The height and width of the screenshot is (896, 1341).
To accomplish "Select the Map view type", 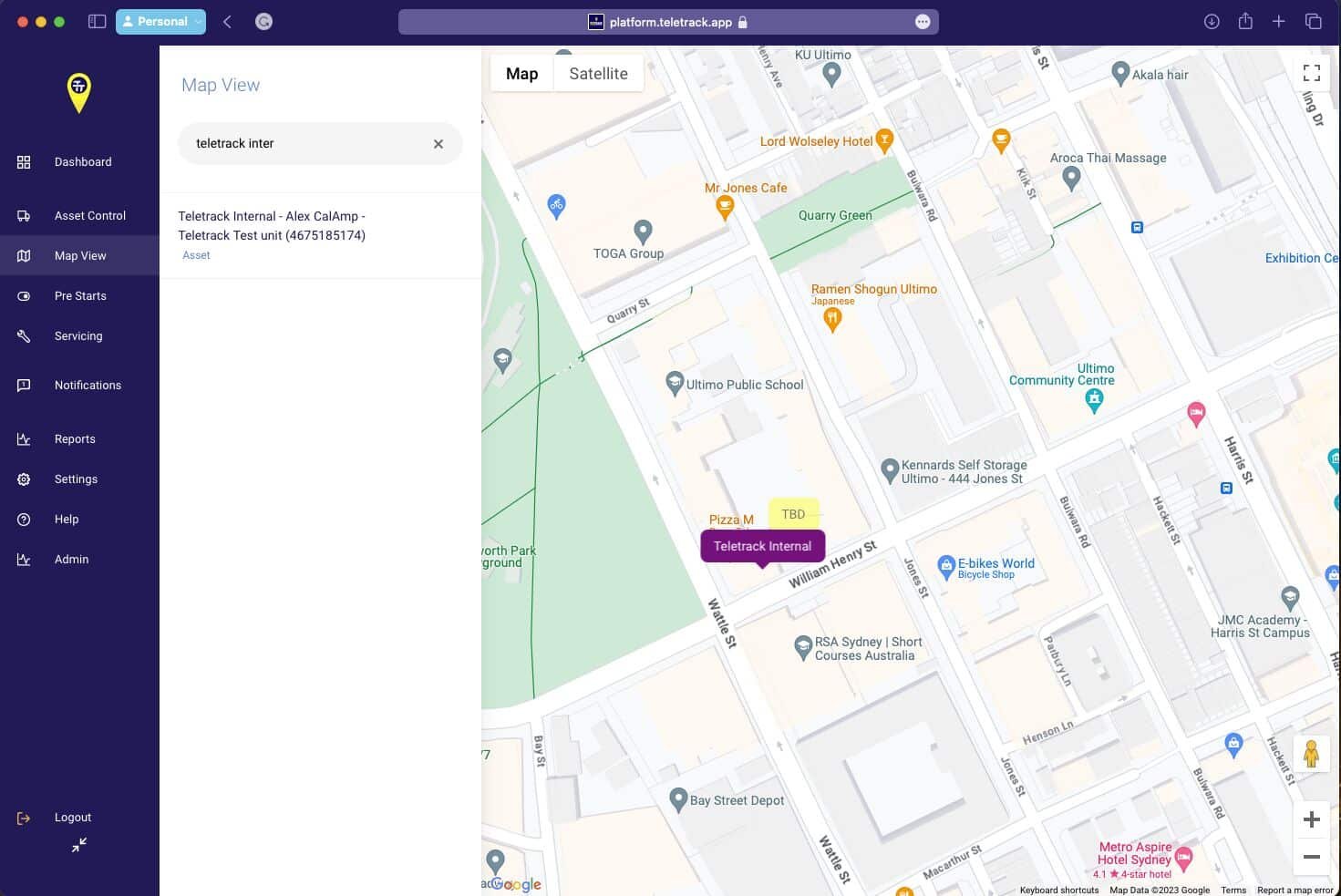I will pos(521,74).
